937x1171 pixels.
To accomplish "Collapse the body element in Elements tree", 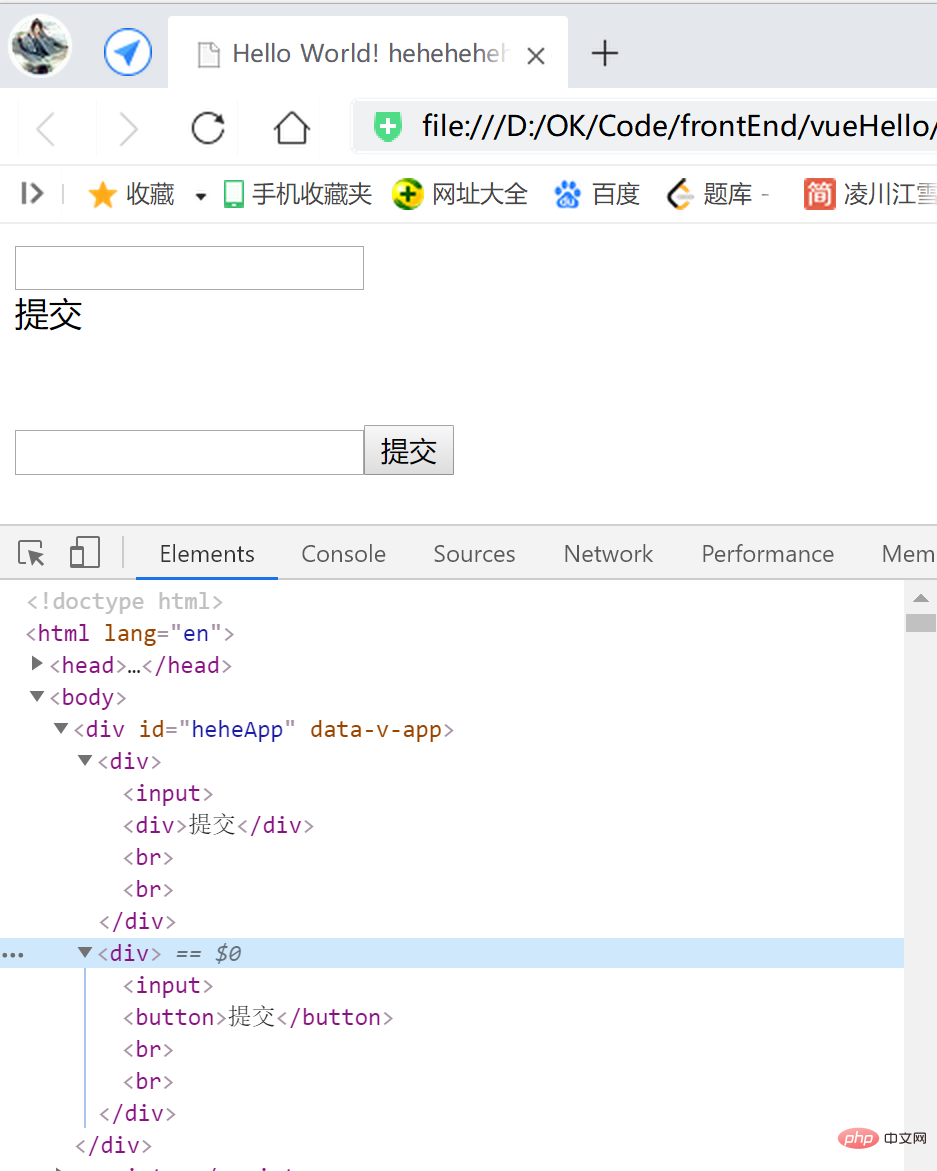I will click(x=37, y=696).
